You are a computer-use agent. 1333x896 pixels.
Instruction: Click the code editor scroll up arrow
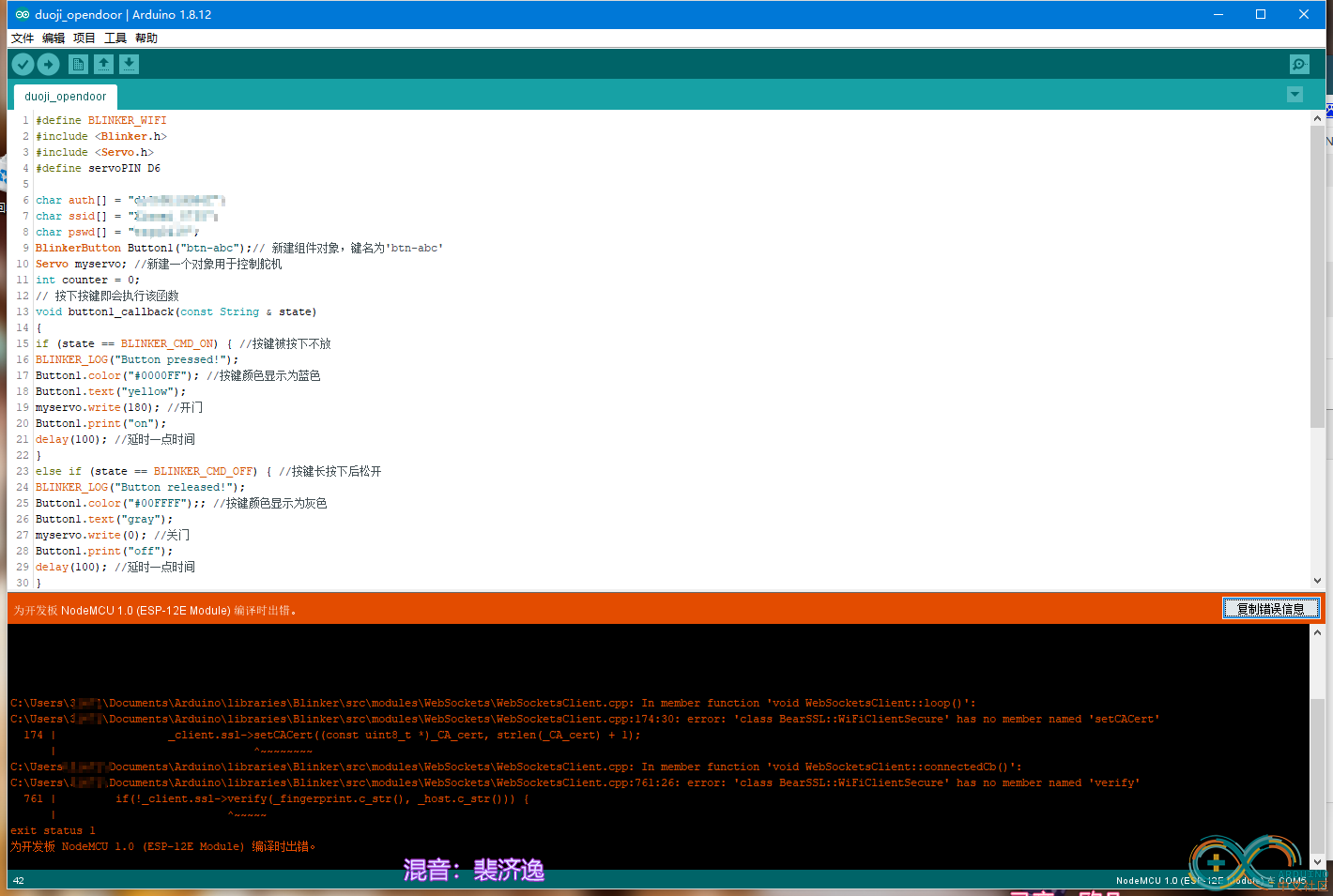click(x=1317, y=117)
